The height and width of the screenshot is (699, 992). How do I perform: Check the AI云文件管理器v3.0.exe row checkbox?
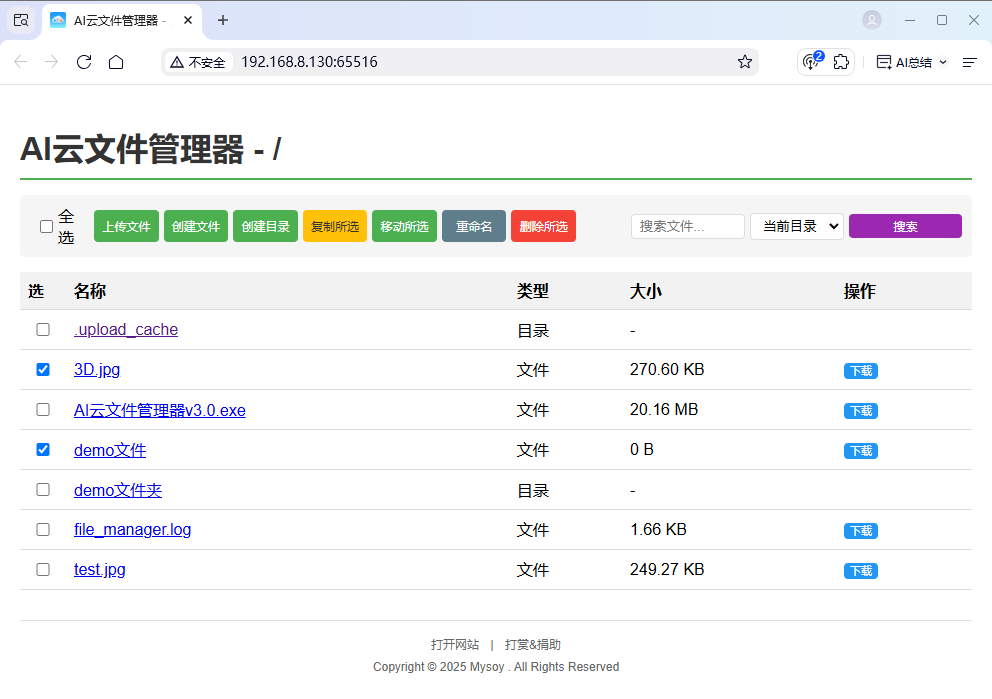click(x=43, y=409)
